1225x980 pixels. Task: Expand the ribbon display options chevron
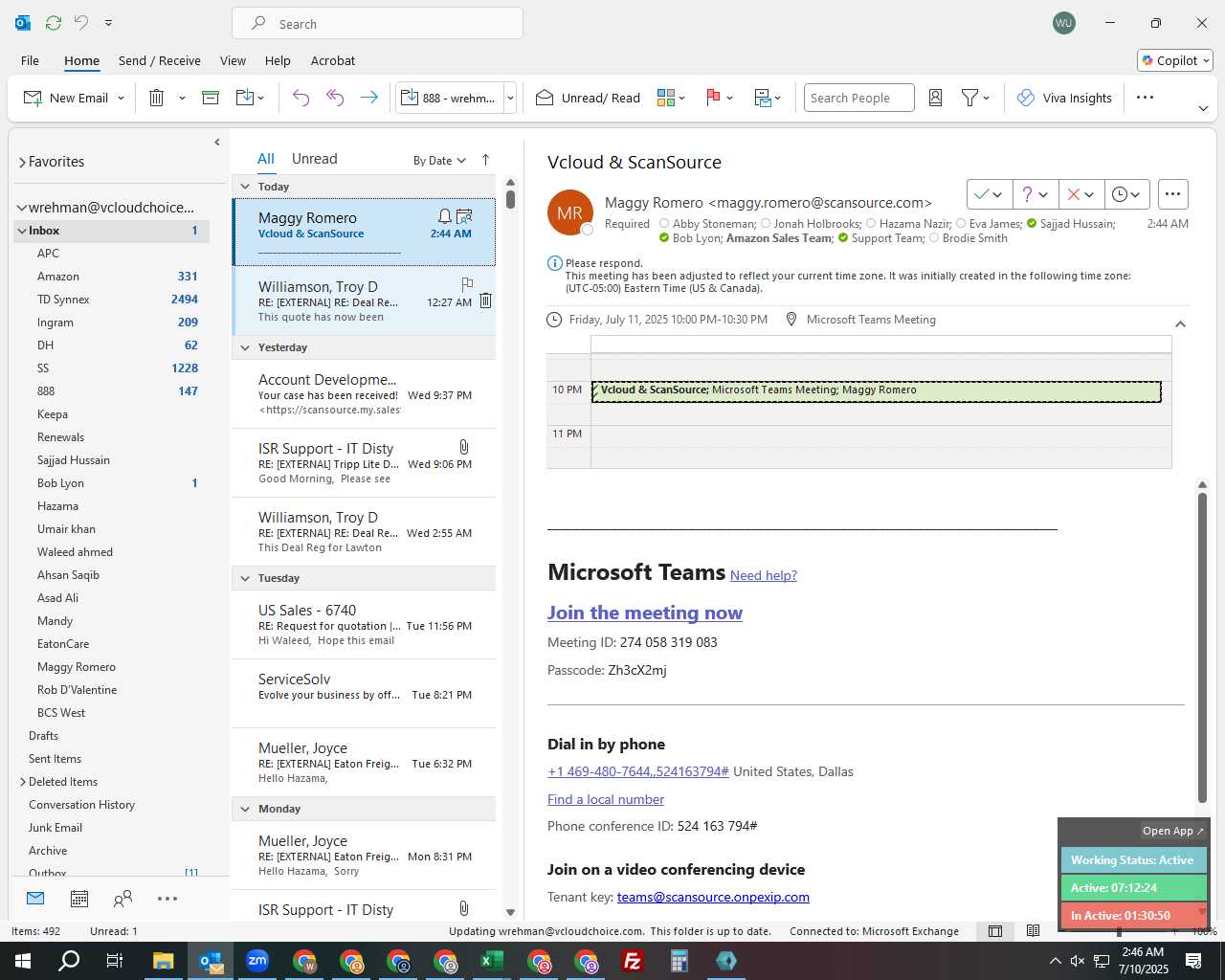[1203, 108]
